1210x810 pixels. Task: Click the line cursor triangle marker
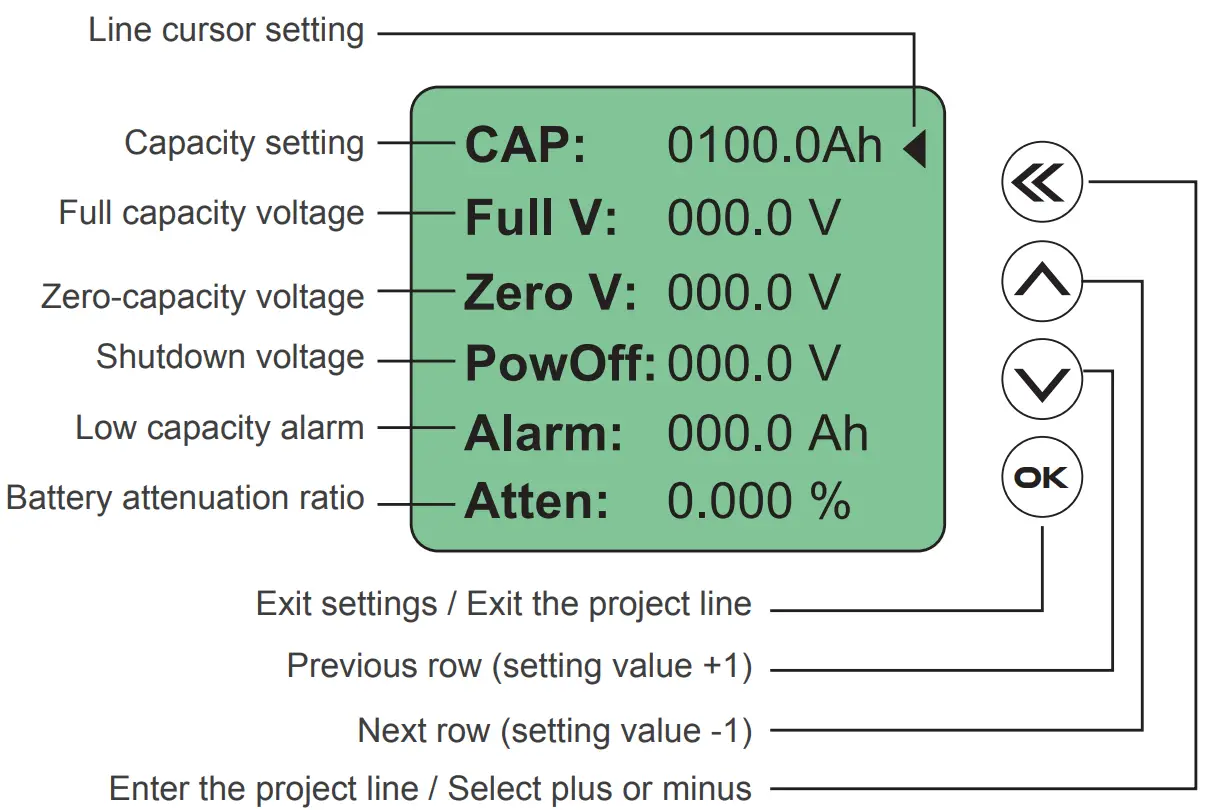[x=915, y=150]
